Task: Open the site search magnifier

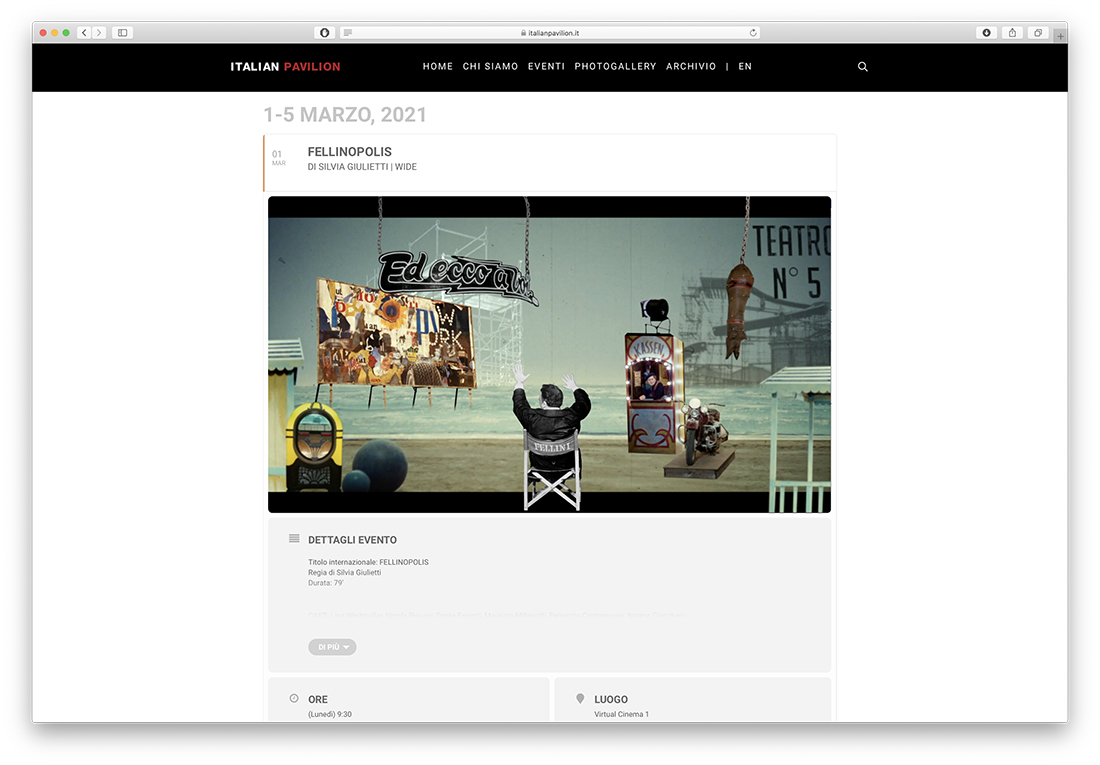Action: point(863,67)
